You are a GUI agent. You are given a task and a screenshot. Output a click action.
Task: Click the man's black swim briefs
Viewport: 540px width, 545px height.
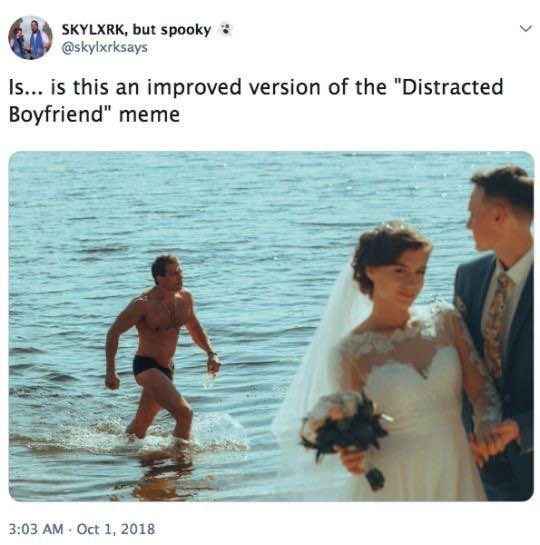(153, 367)
